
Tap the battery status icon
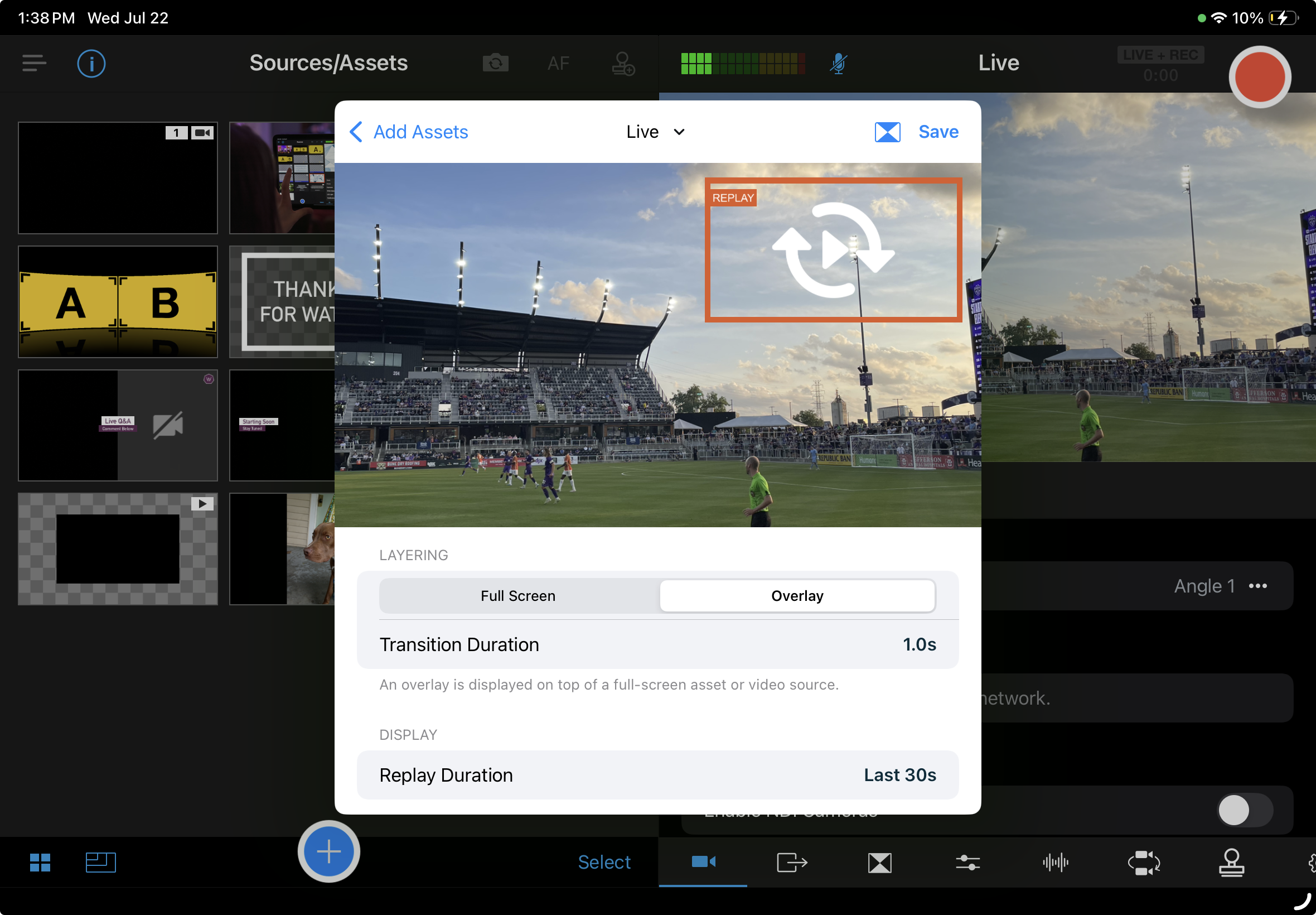tap(1284, 18)
